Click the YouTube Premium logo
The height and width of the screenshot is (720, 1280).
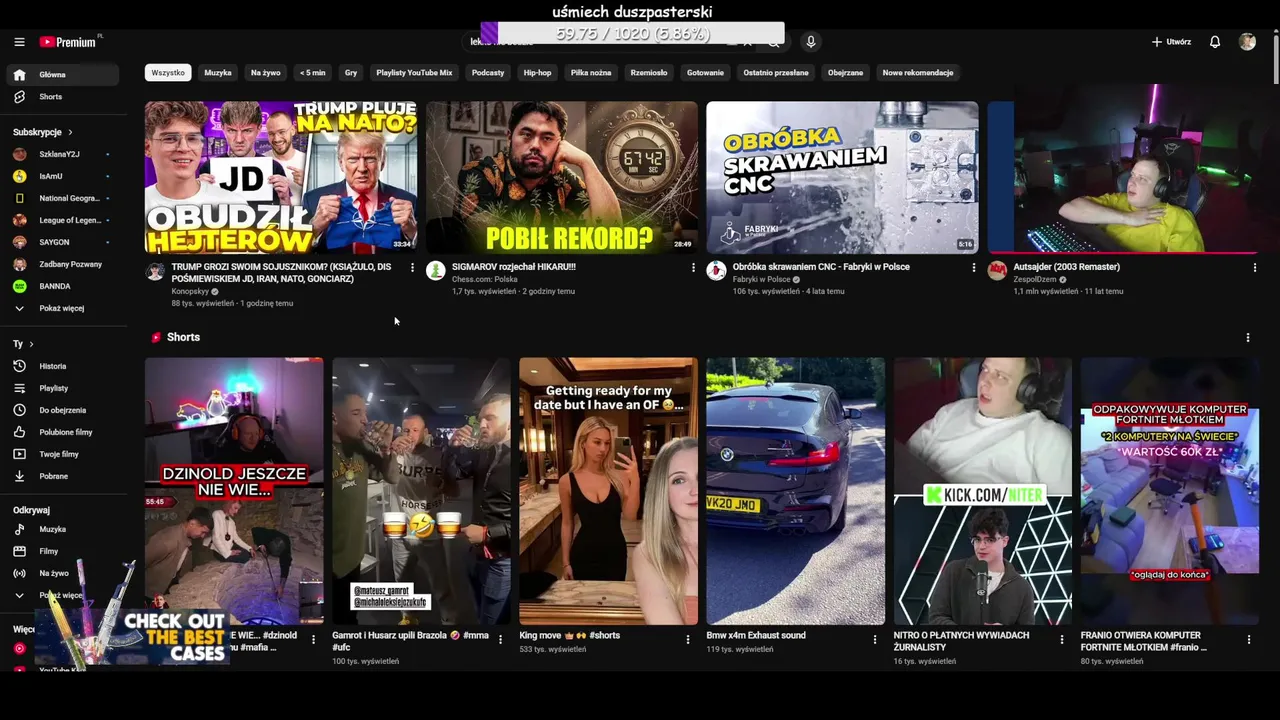tap(68, 42)
